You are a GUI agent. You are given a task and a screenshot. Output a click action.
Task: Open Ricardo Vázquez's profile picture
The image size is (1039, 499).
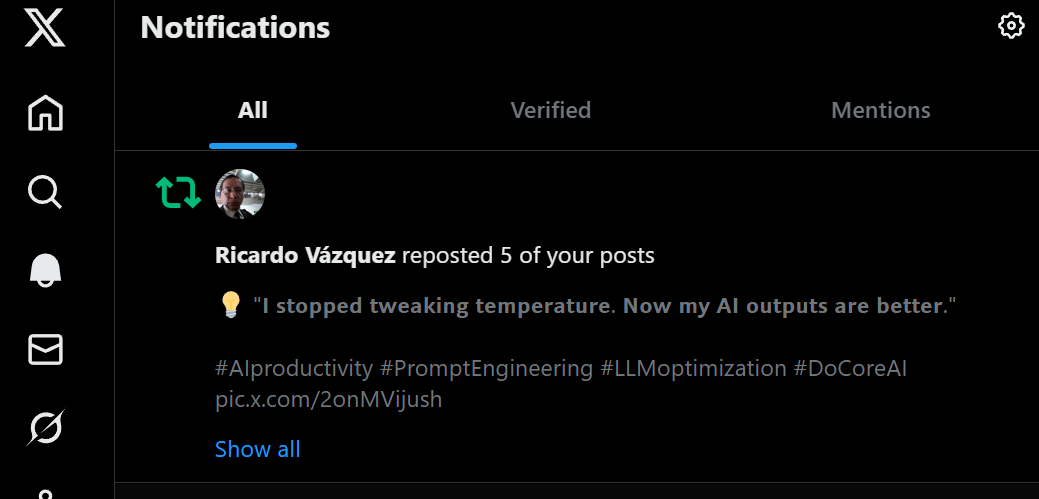[240, 194]
